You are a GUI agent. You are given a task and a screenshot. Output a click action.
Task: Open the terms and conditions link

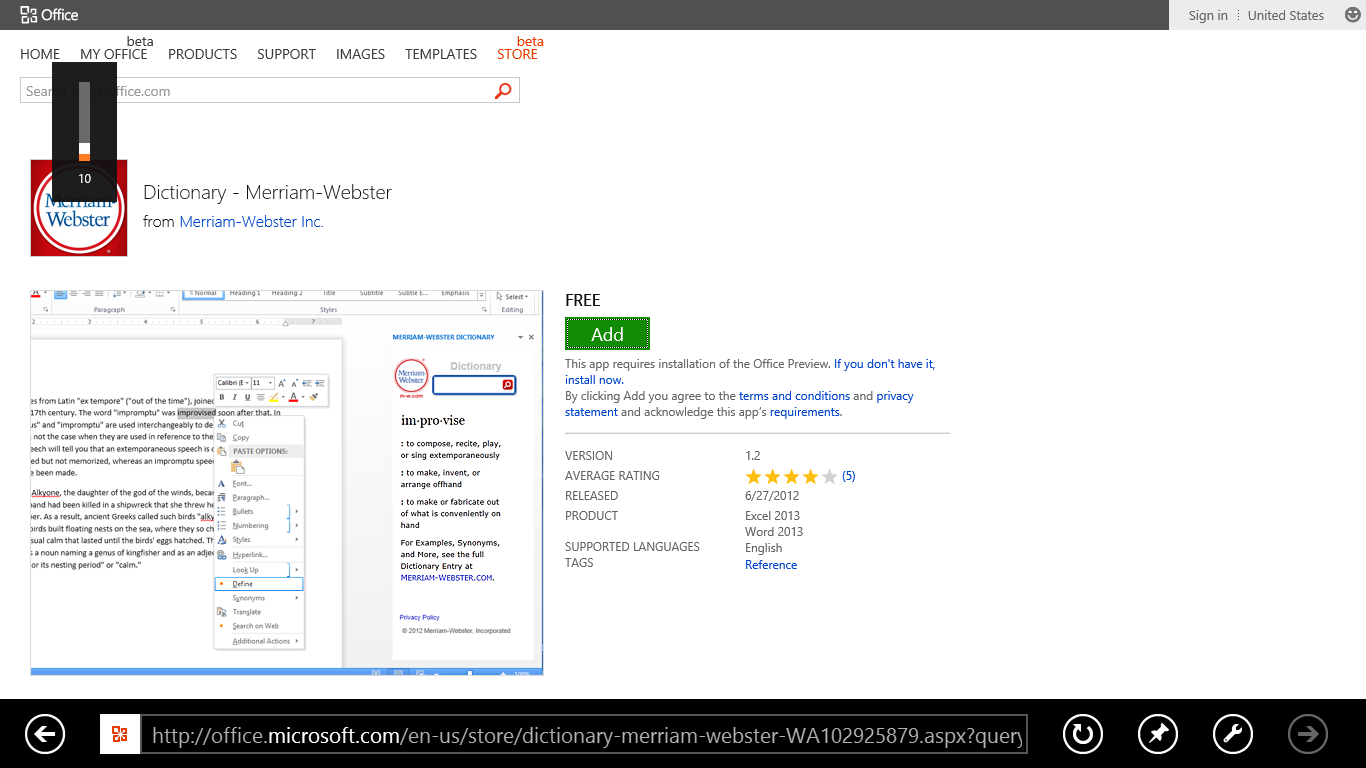pyautogui.click(x=794, y=396)
